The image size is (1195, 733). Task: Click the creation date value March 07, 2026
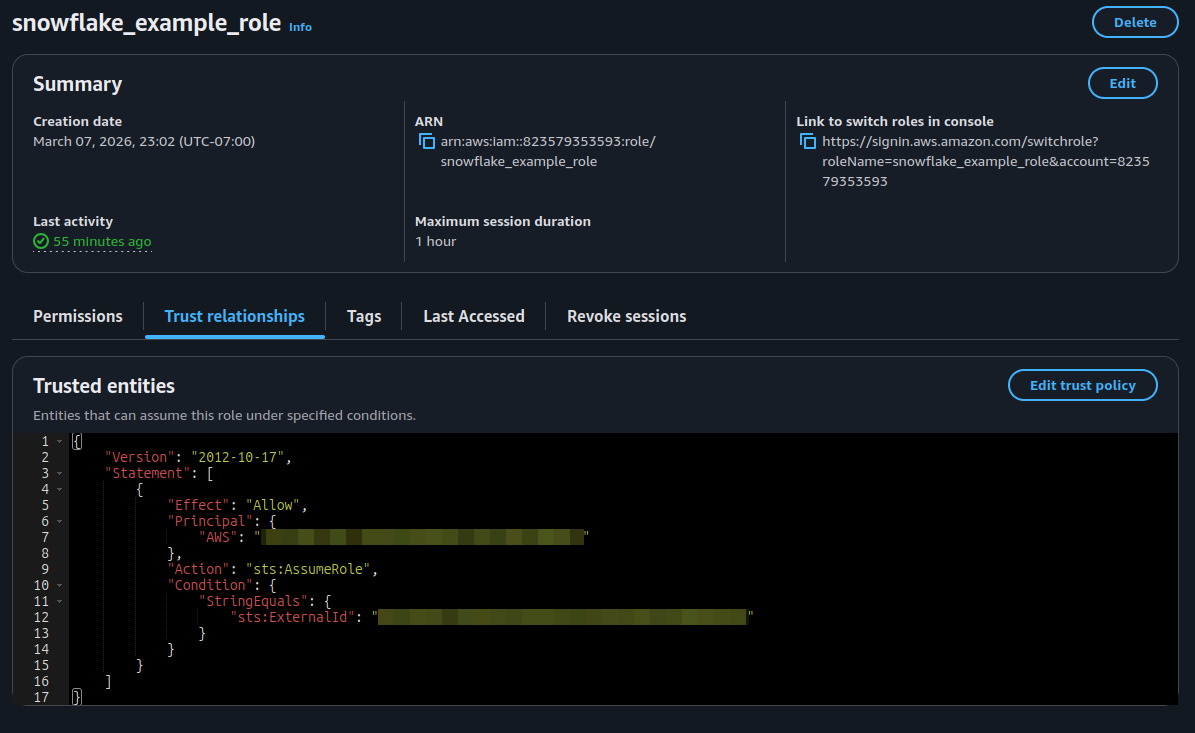[x=144, y=141]
